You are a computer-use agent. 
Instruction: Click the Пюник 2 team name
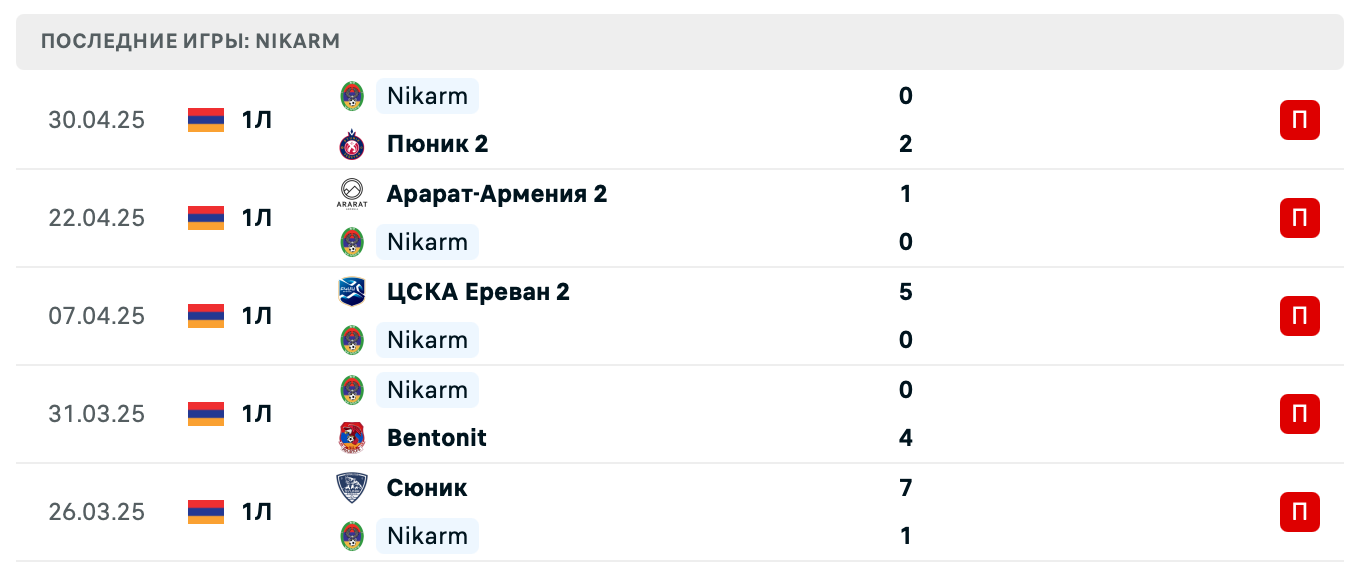tap(437, 143)
